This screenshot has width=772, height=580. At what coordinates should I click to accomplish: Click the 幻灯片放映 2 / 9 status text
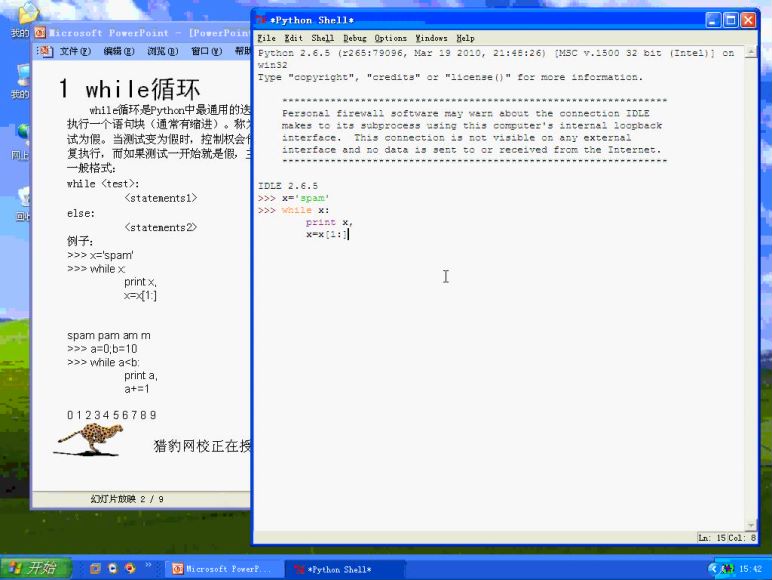point(127,499)
